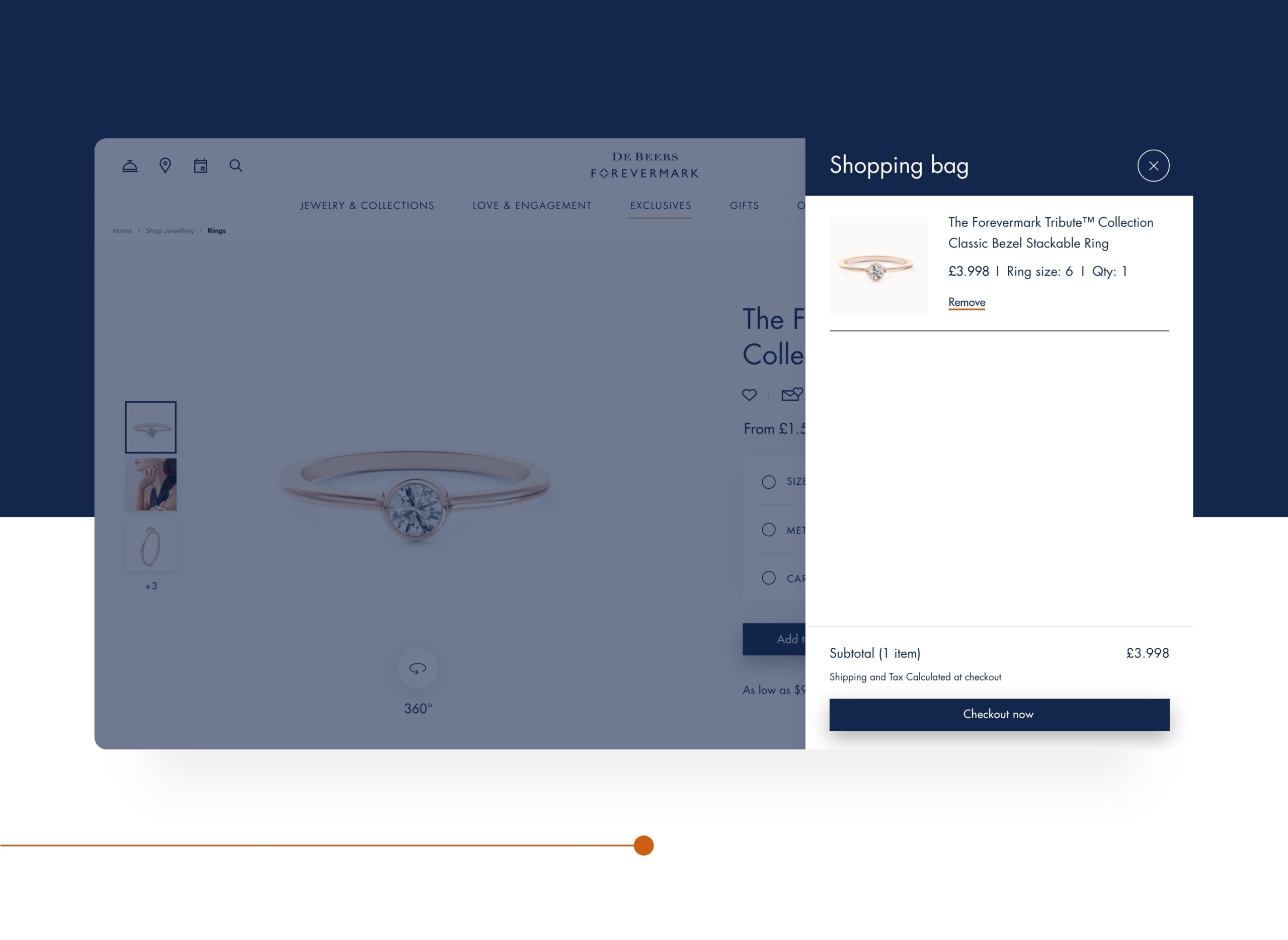Image resolution: width=1288 pixels, height=940 pixels.
Task: Click the subtotal amount £3.998
Action: pos(1148,653)
